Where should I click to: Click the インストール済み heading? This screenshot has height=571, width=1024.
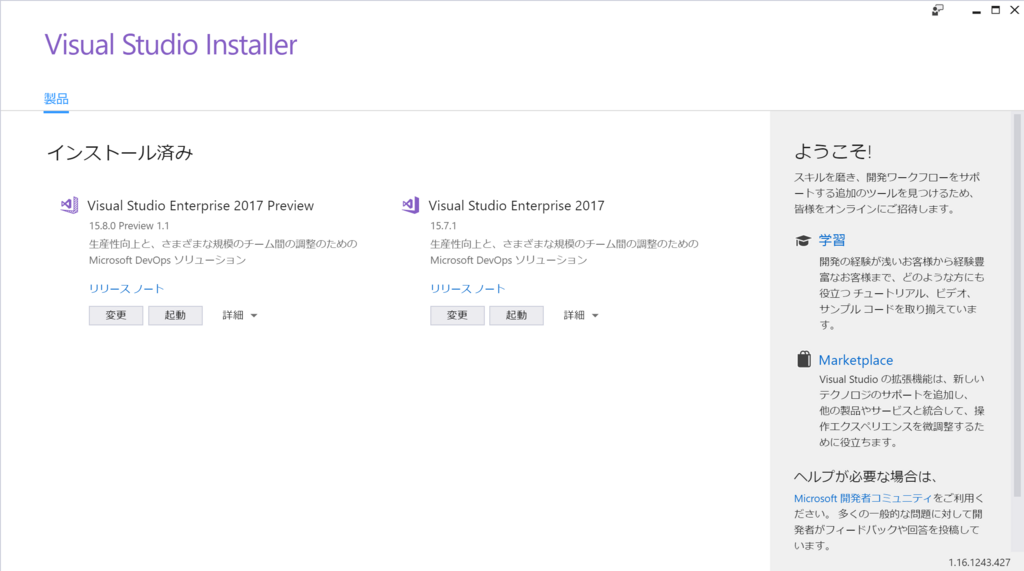pyautogui.click(x=120, y=152)
